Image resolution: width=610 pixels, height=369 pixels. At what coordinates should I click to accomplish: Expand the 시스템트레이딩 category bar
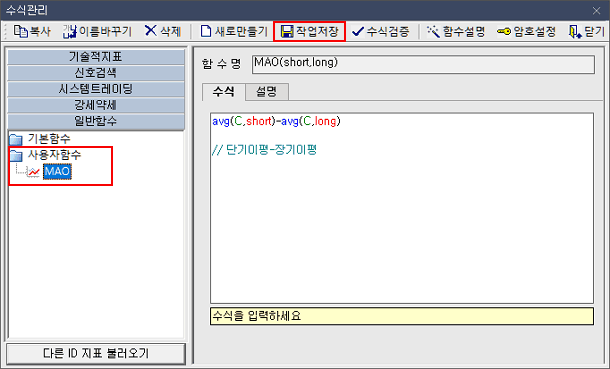[96, 89]
